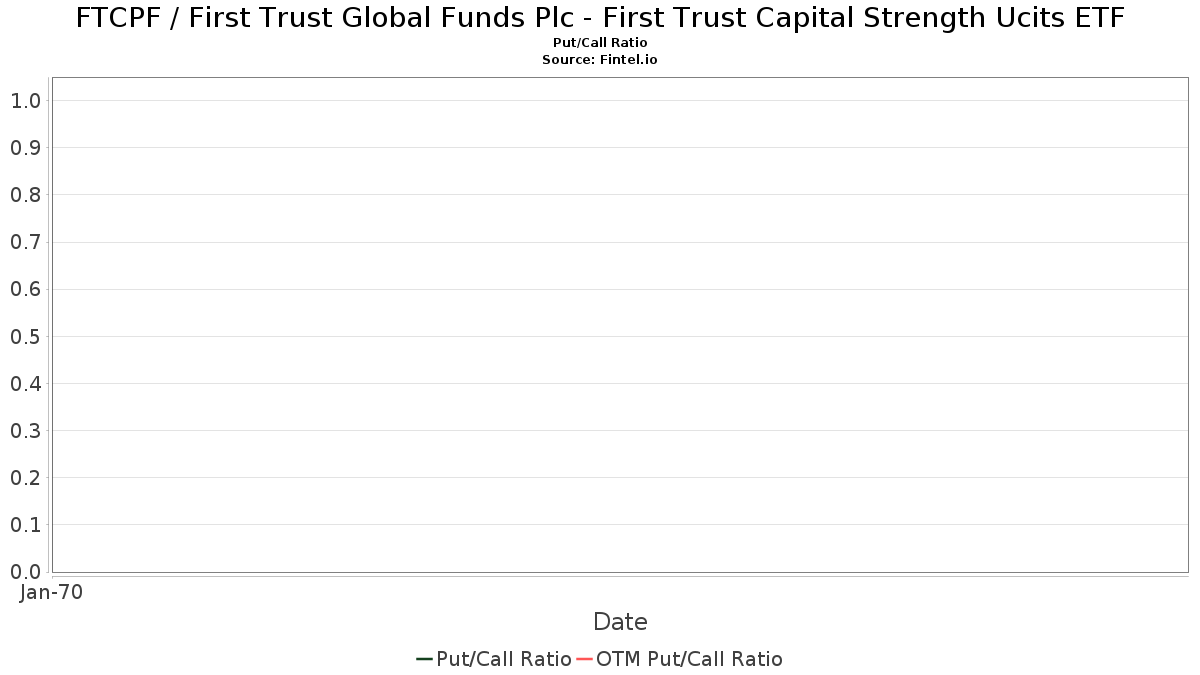Click the 0.1 y-axis tick label
The width and height of the screenshot is (1200, 675).
point(25,525)
